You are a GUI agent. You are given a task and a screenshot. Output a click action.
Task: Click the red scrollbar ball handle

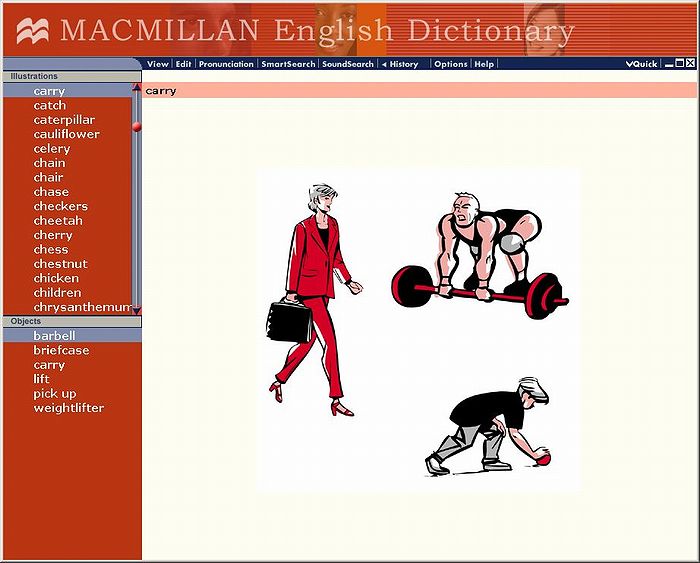point(137,127)
